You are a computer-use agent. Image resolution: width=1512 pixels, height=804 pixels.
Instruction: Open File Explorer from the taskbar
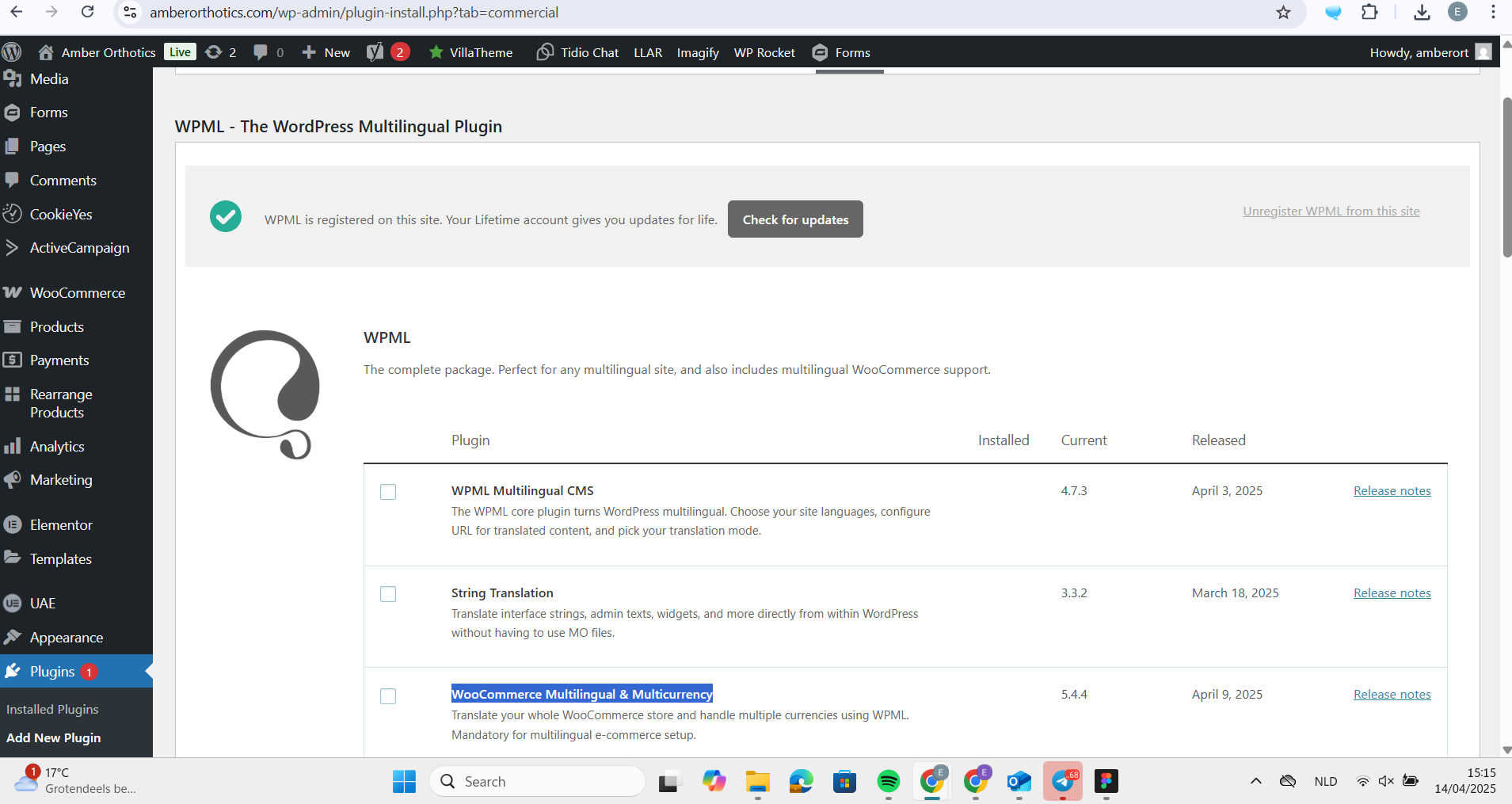tap(758, 782)
